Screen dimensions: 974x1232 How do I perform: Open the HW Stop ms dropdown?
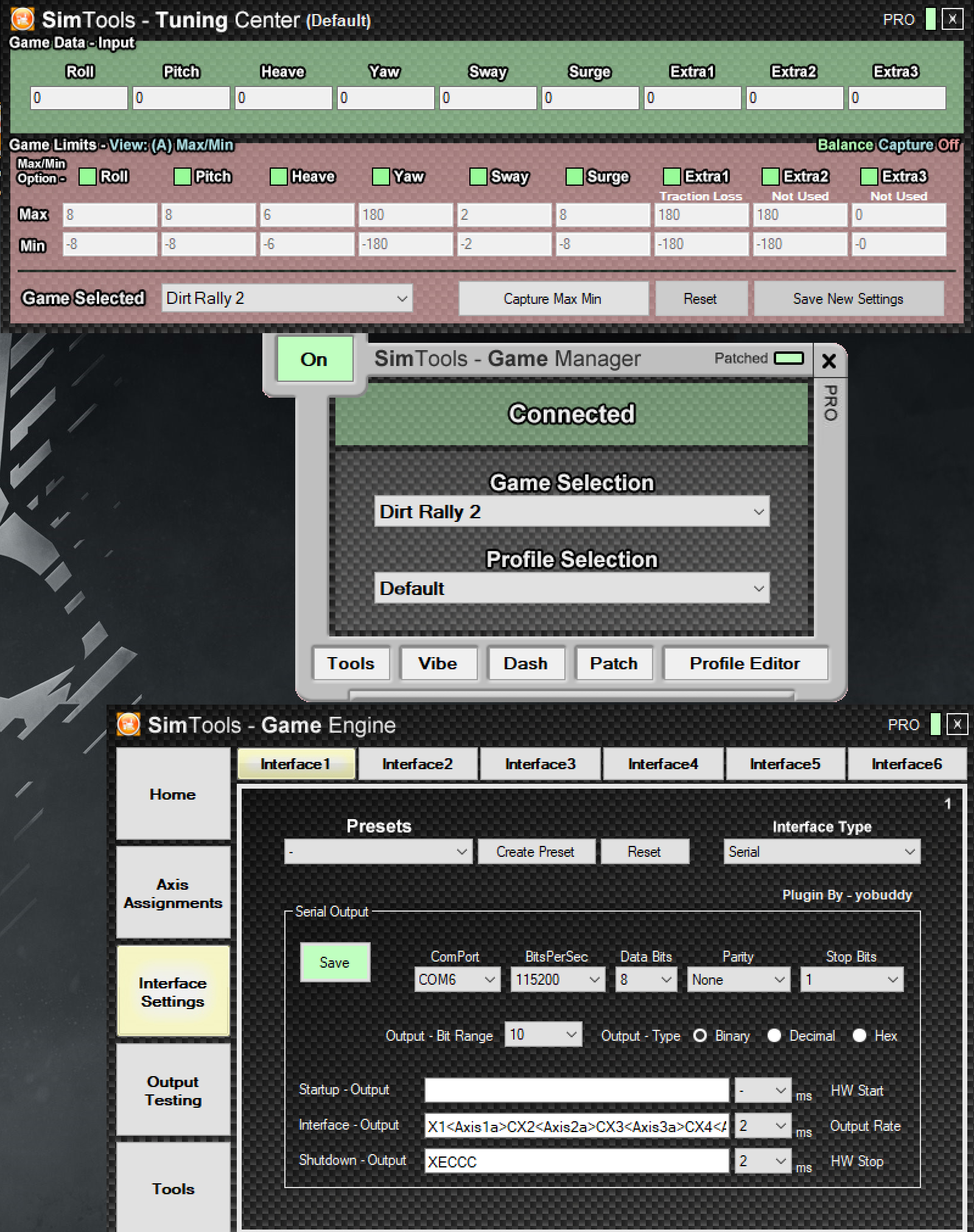pyautogui.click(x=763, y=1161)
